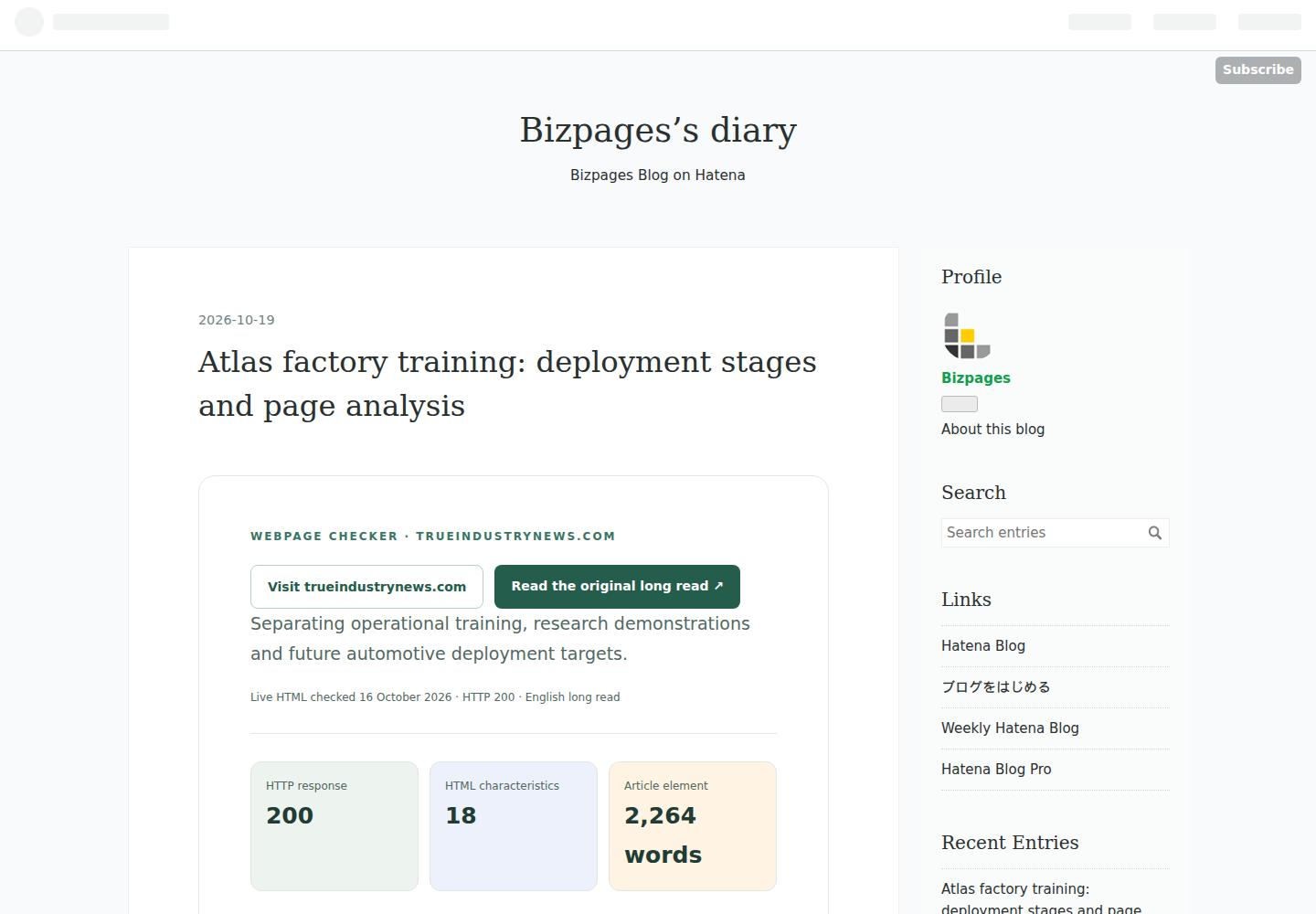
Task: Click the Subscribe button
Action: [1258, 69]
